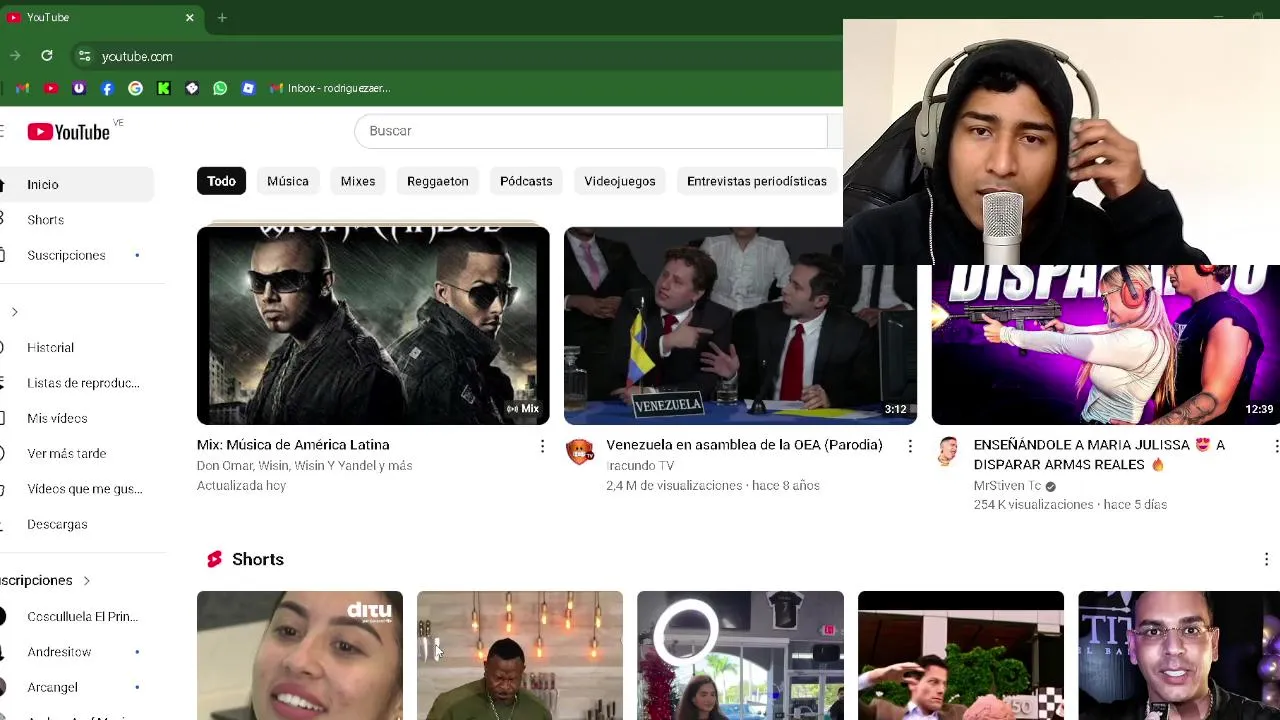Play the Short showing a ring light

pos(740,656)
